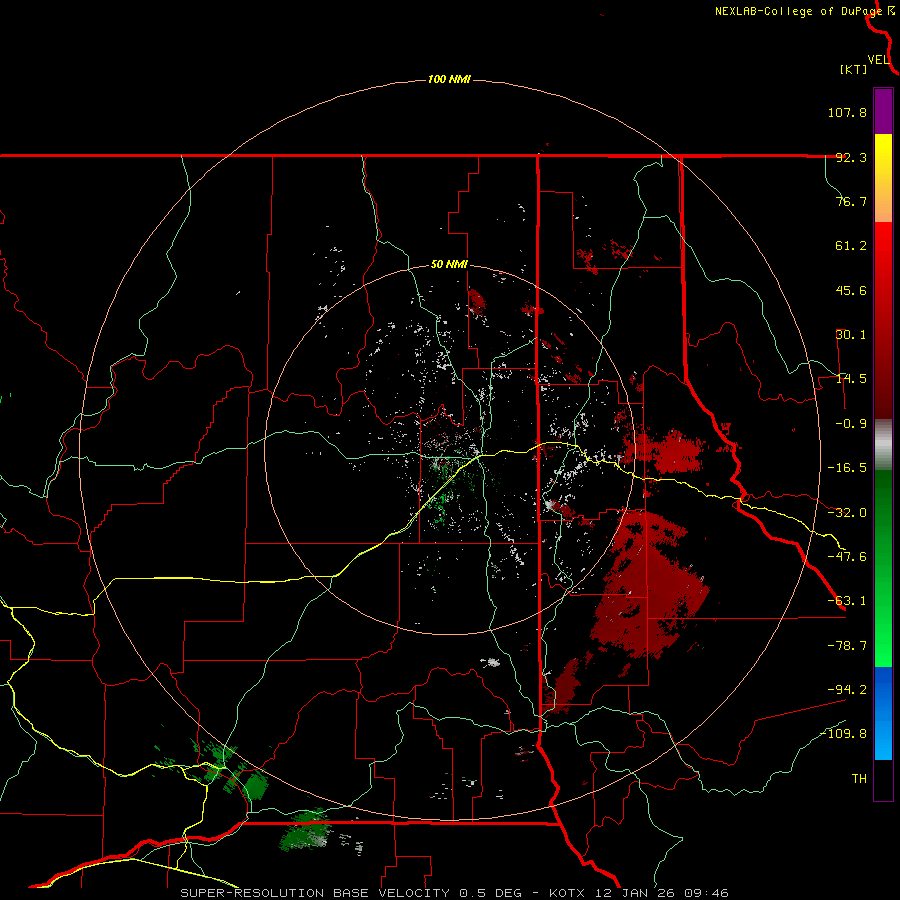
Task: Select the -0.9 legend value
Action: pyautogui.click(x=851, y=424)
